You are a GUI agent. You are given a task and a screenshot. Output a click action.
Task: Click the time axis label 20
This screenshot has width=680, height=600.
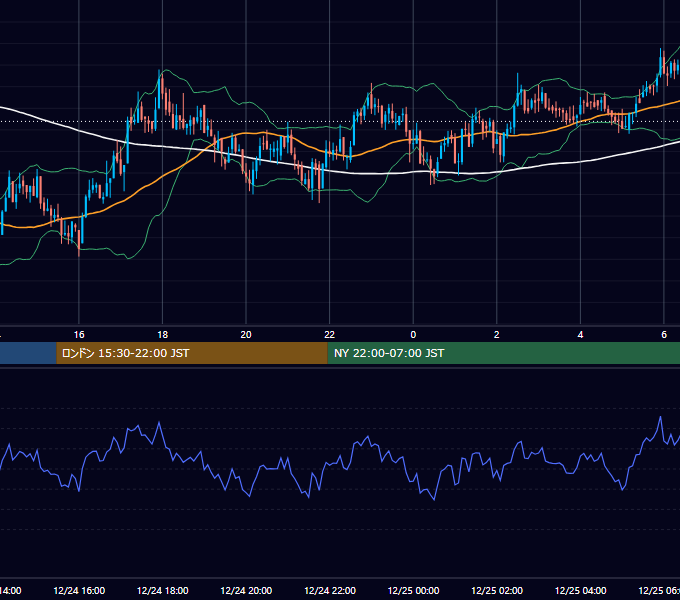click(246, 335)
